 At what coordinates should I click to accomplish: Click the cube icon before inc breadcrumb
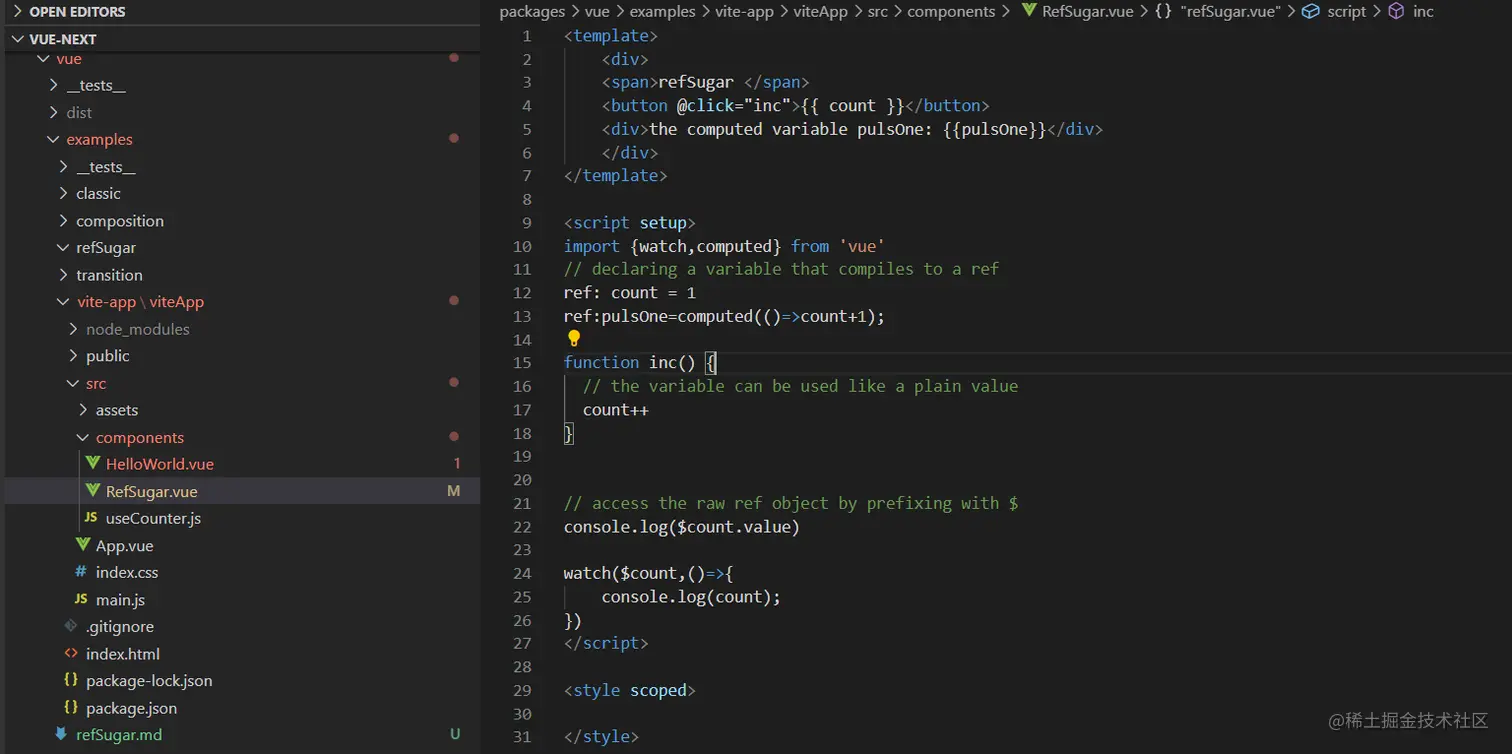(x=1396, y=11)
